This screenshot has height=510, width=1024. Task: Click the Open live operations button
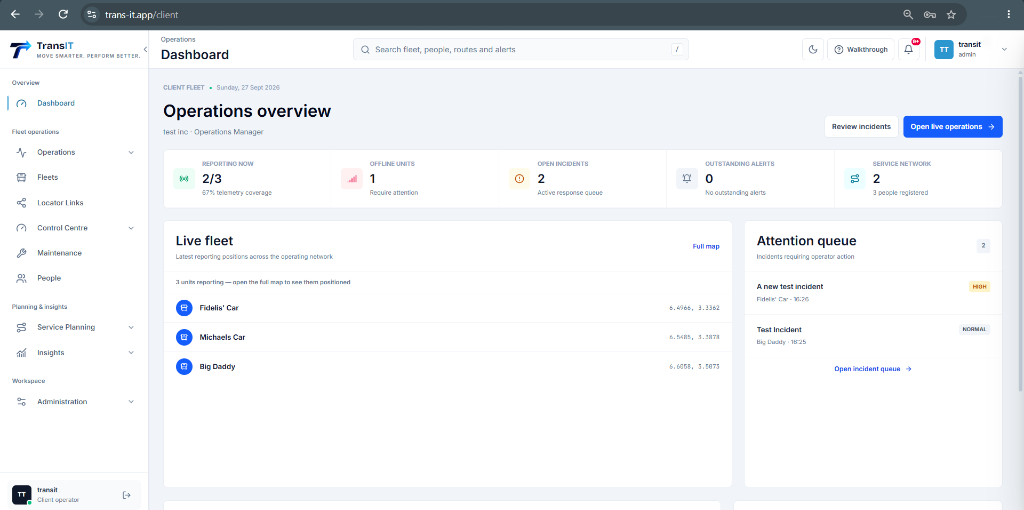953,127
